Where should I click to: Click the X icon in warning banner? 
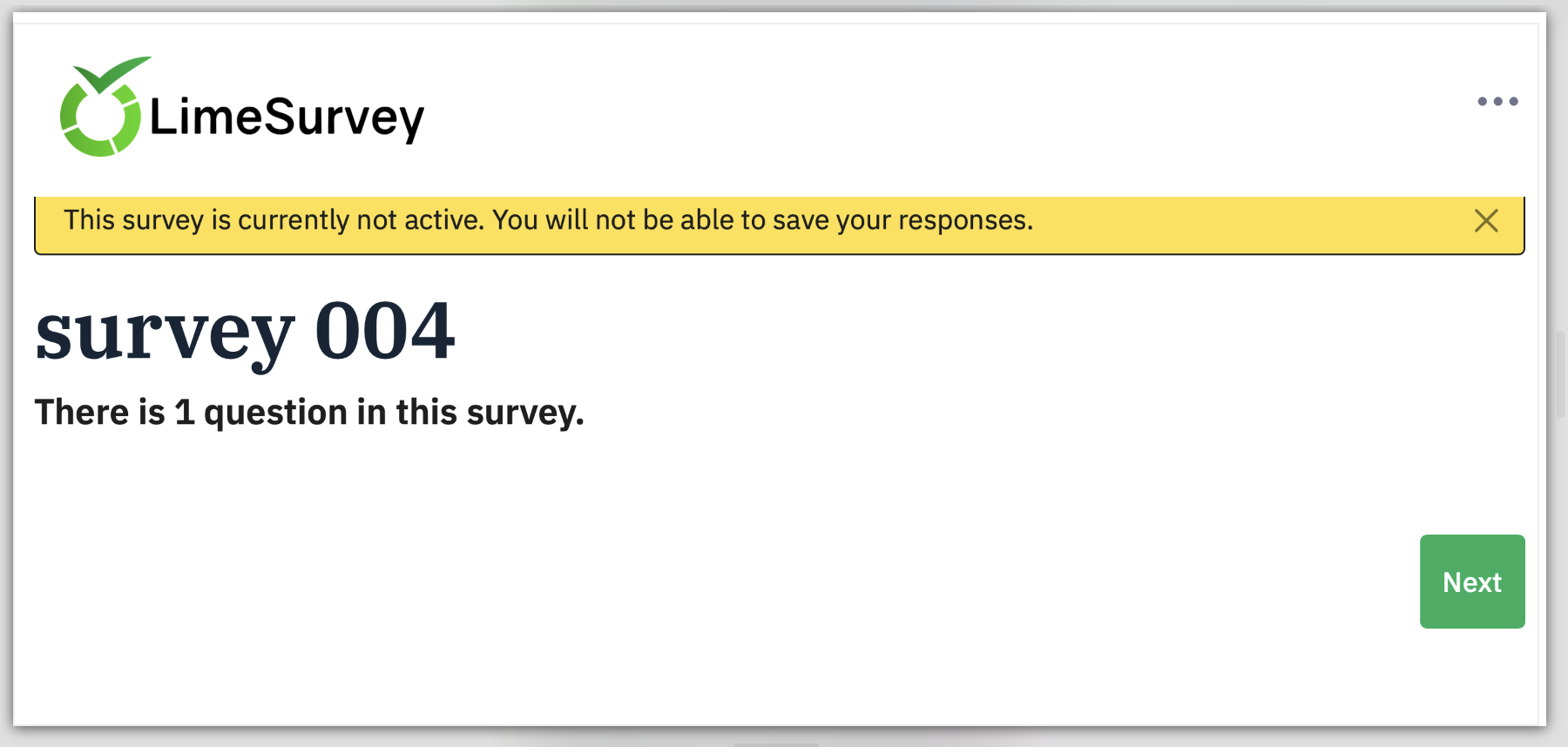(1486, 221)
